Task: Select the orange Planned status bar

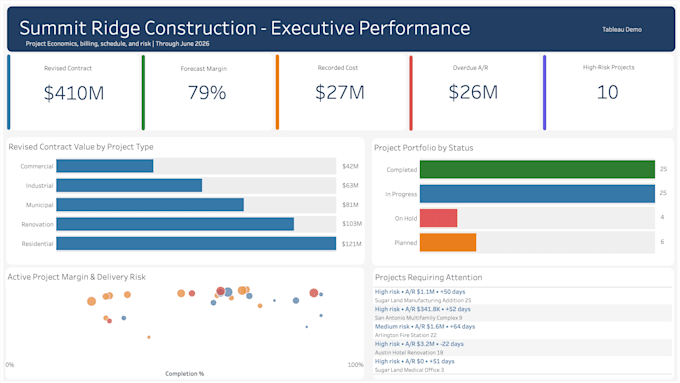Action: [x=448, y=242]
